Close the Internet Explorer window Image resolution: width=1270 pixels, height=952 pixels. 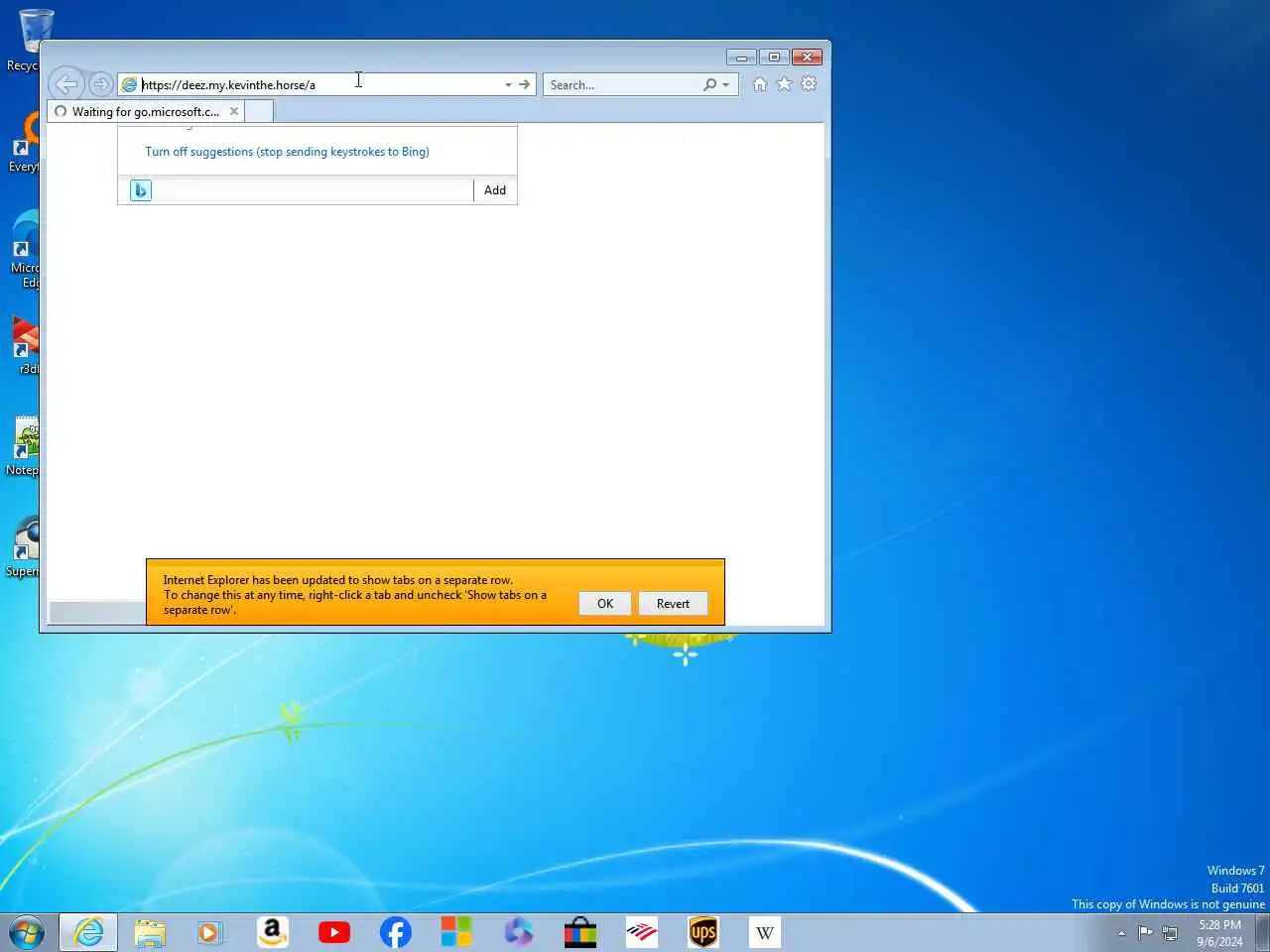click(x=807, y=57)
